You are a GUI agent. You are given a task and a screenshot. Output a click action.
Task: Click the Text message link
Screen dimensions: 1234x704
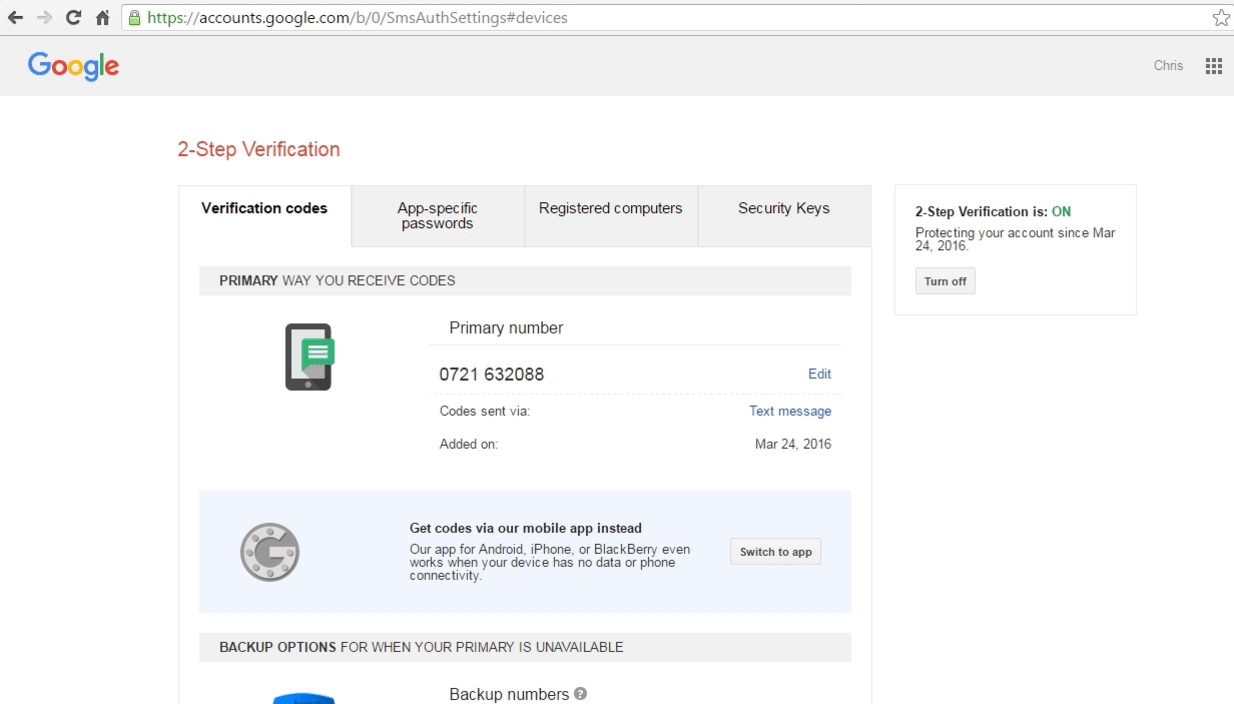pos(790,411)
